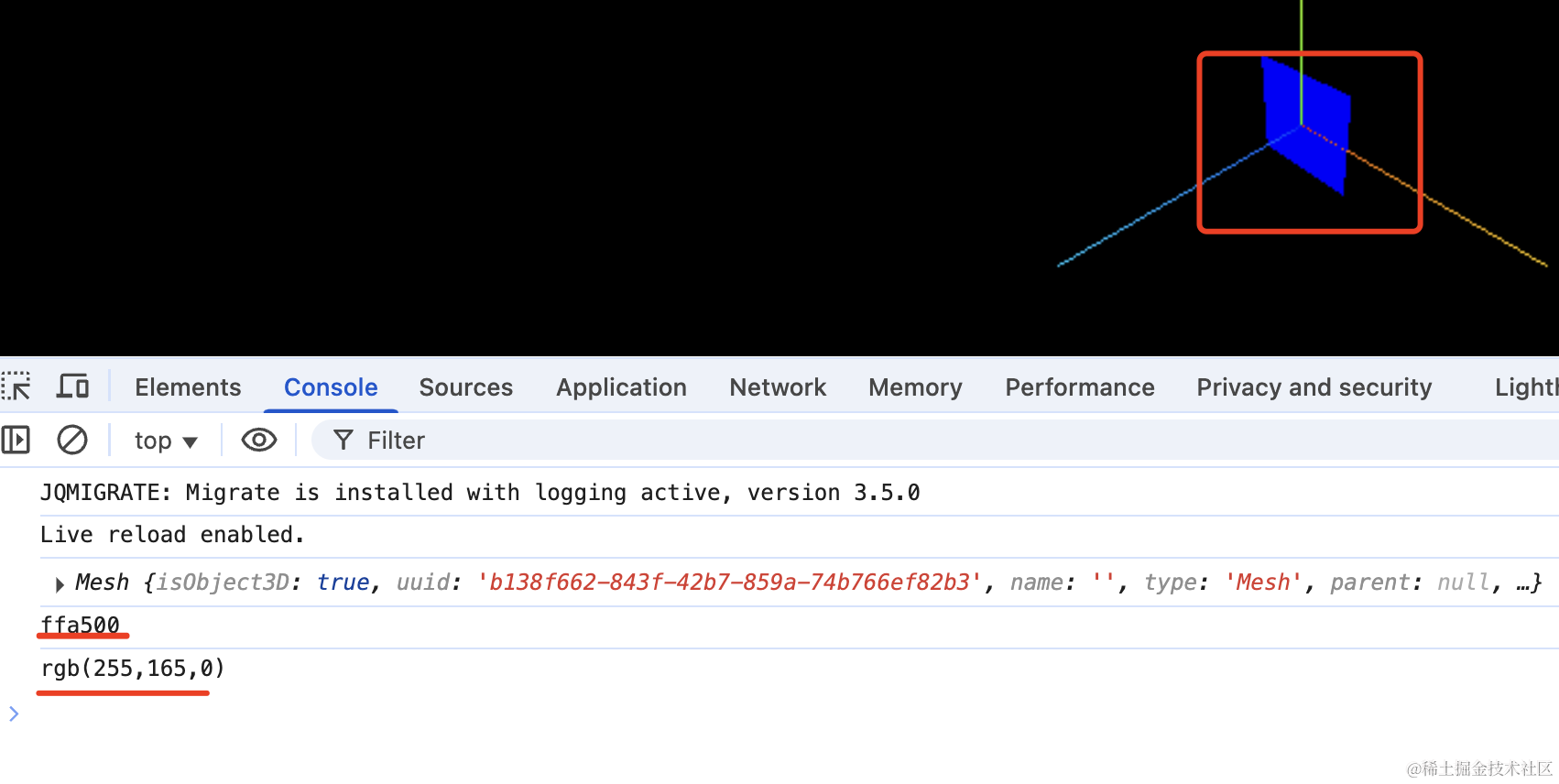This screenshot has width=1559, height=784.
Task: Switch to the Elements tab
Action: [188, 387]
